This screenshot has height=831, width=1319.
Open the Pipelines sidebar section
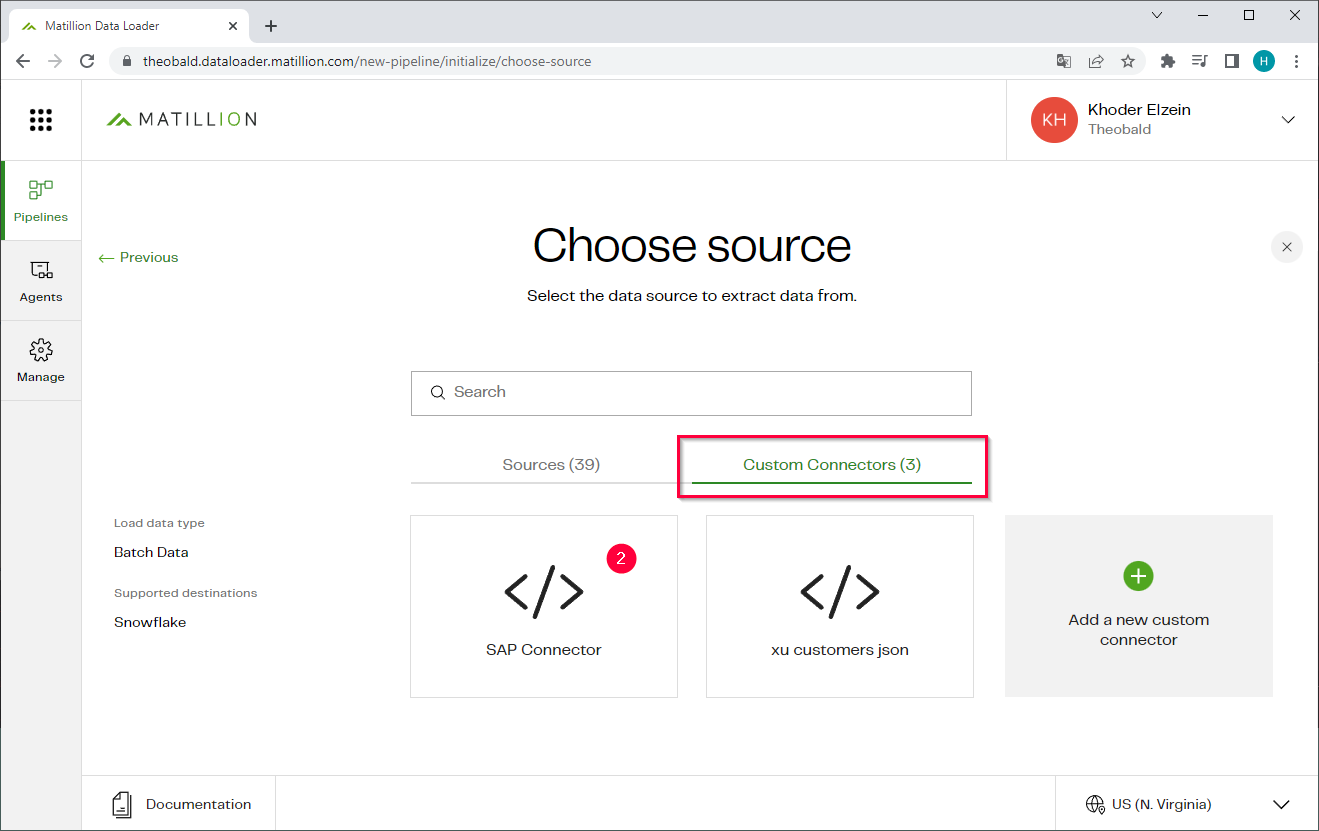click(x=41, y=201)
